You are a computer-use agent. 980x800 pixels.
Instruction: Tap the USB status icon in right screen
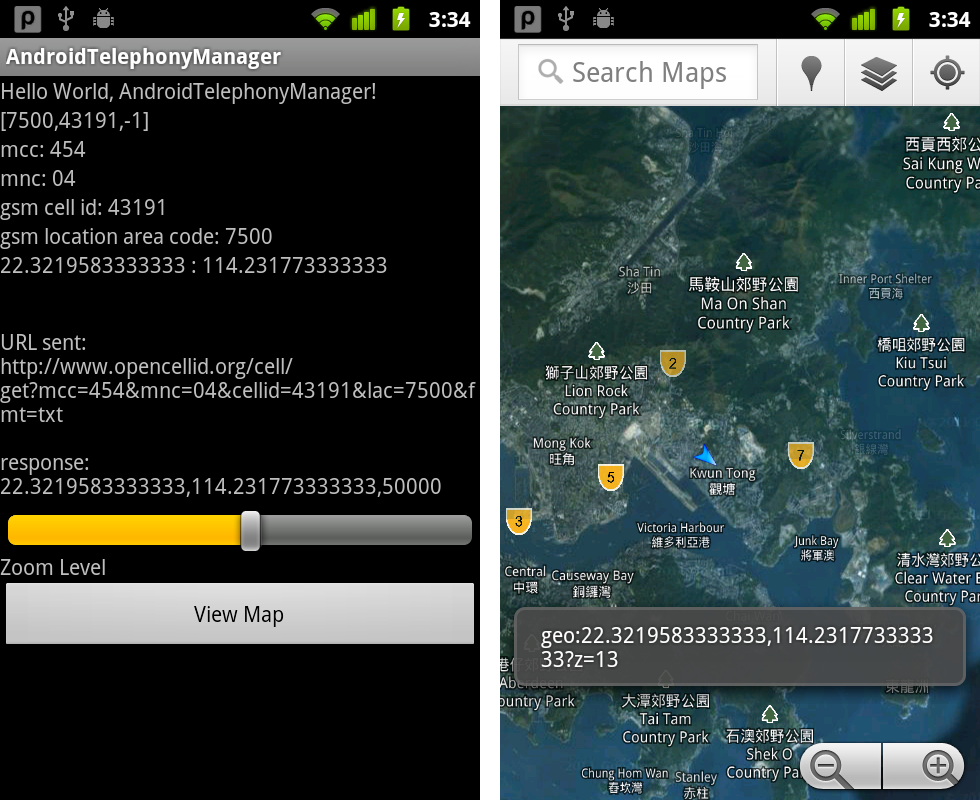[566, 19]
